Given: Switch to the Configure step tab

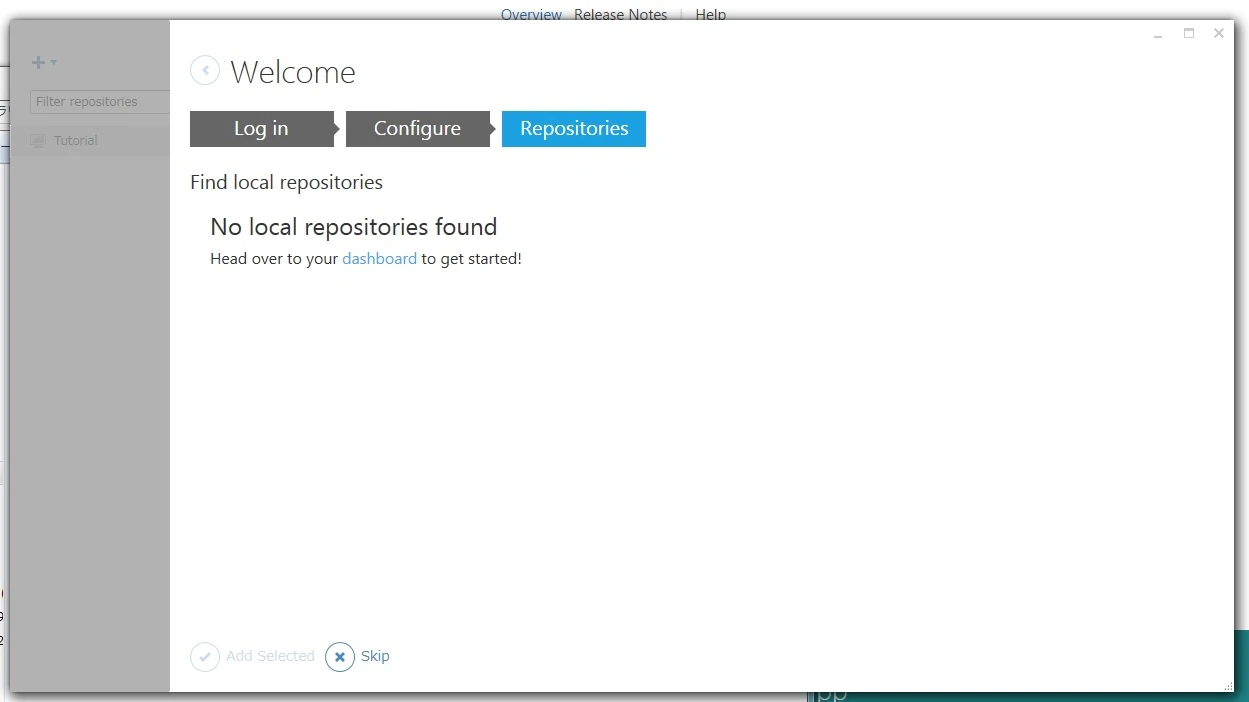Looking at the screenshot, I should click(x=417, y=129).
